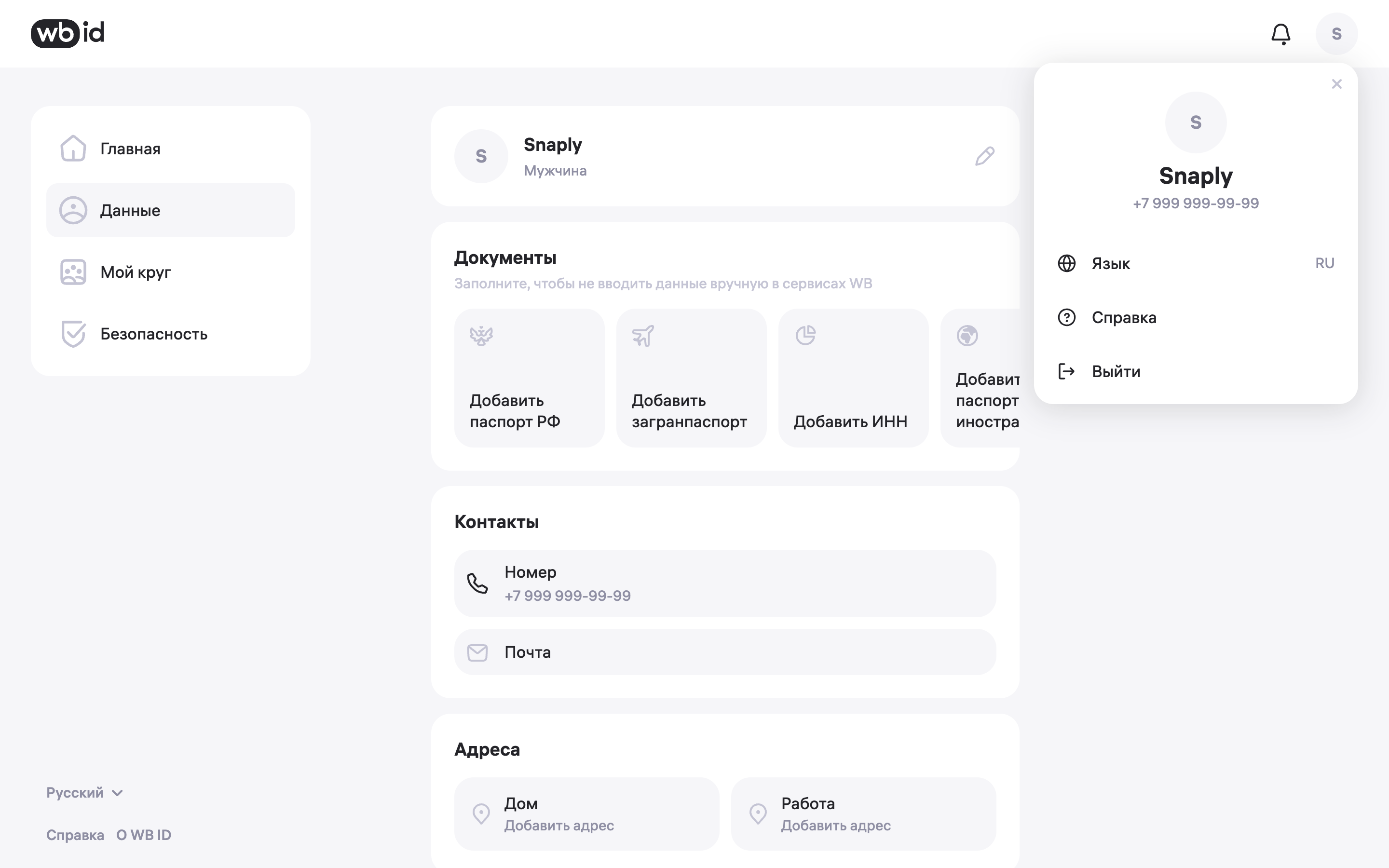
Task: Click the WB ID logo
Action: pos(68,33)
